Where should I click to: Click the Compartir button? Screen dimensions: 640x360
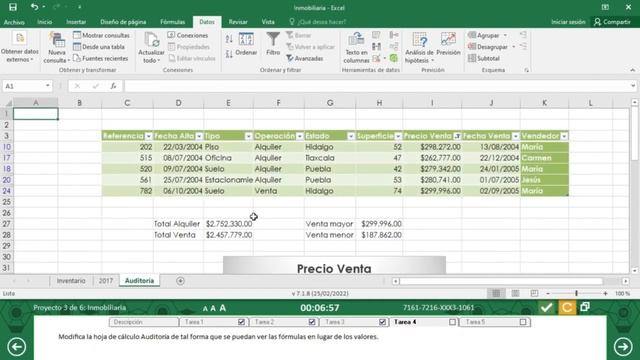coord(612,22)
